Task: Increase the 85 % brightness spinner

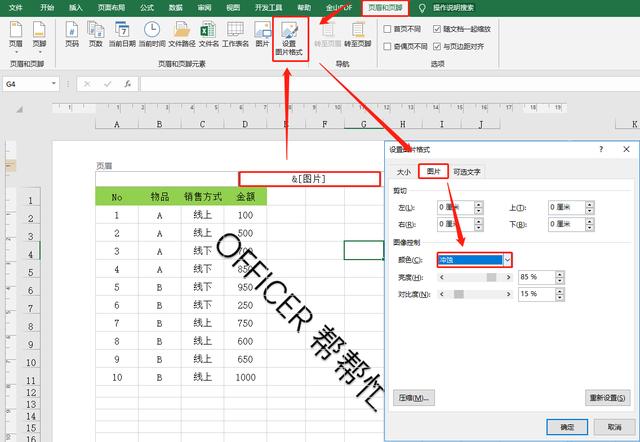Action: (x=560, y=274)
